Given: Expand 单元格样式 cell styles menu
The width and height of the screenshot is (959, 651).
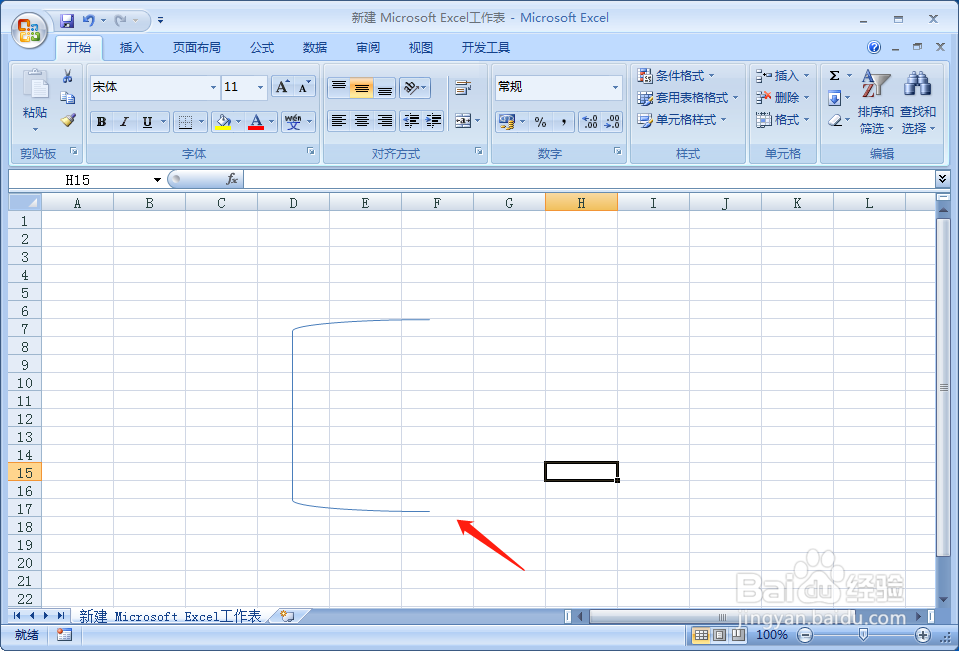Looking at the screenshot, I should pos(681,120).
